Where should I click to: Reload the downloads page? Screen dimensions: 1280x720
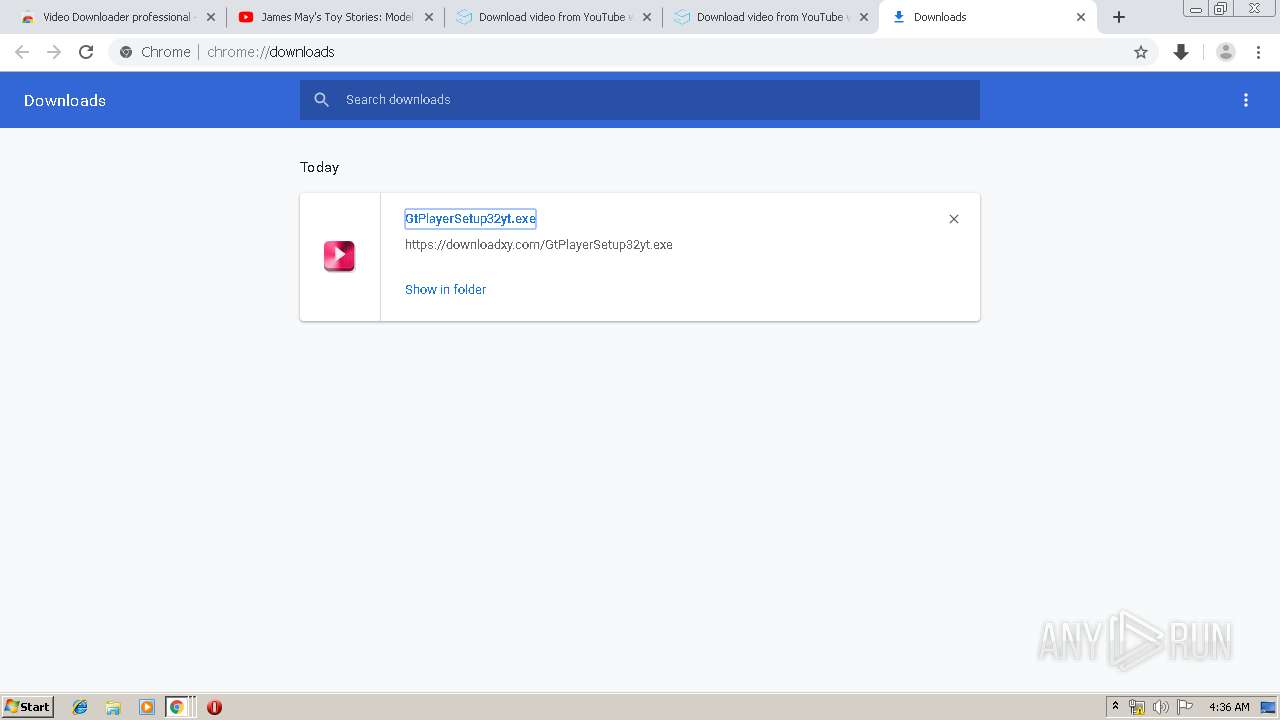(86, 52)
